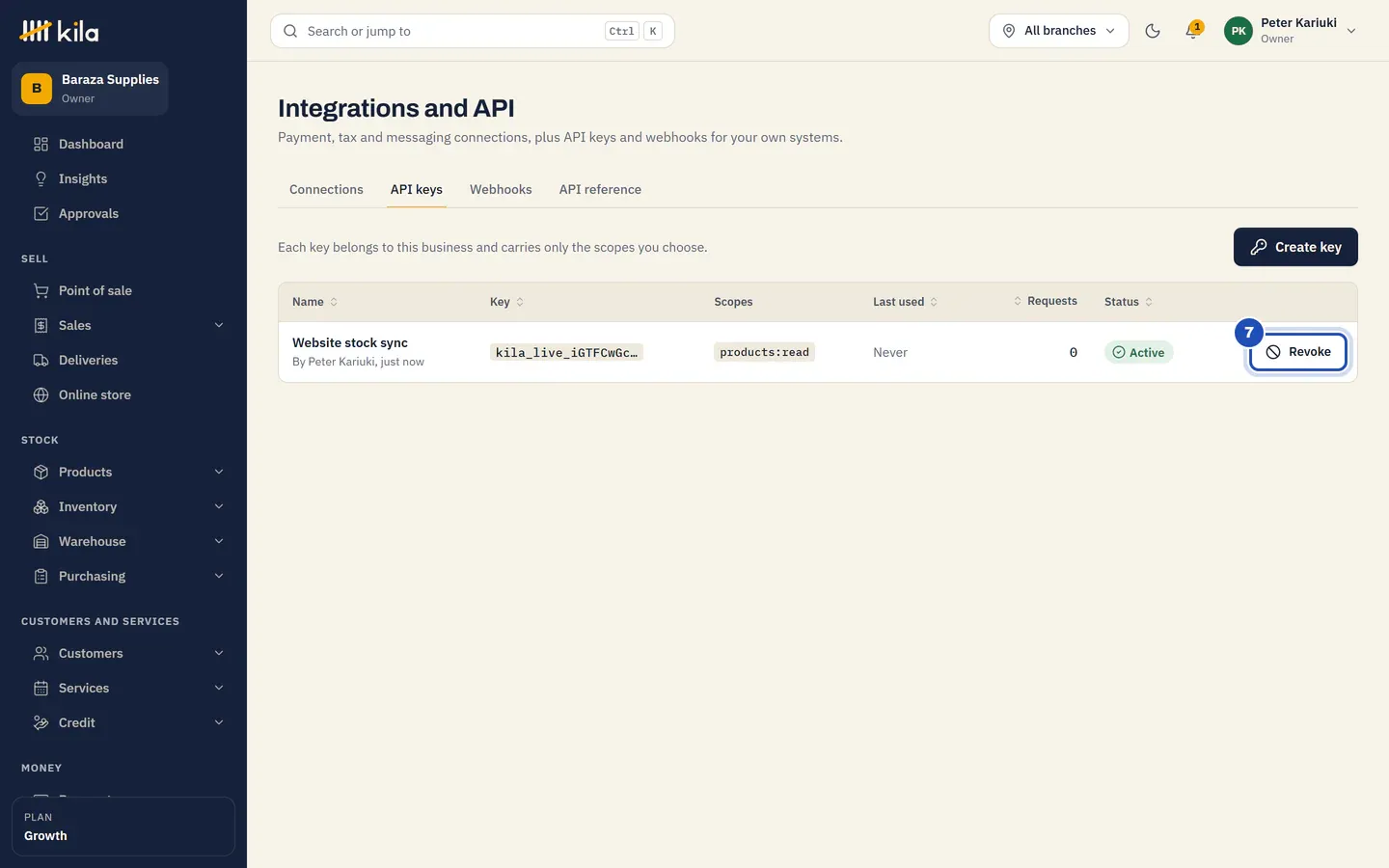Open the All branches dropdown
Image resolution: width=1389 pixels, height=868 pixels.
[x=1058, y=31]
